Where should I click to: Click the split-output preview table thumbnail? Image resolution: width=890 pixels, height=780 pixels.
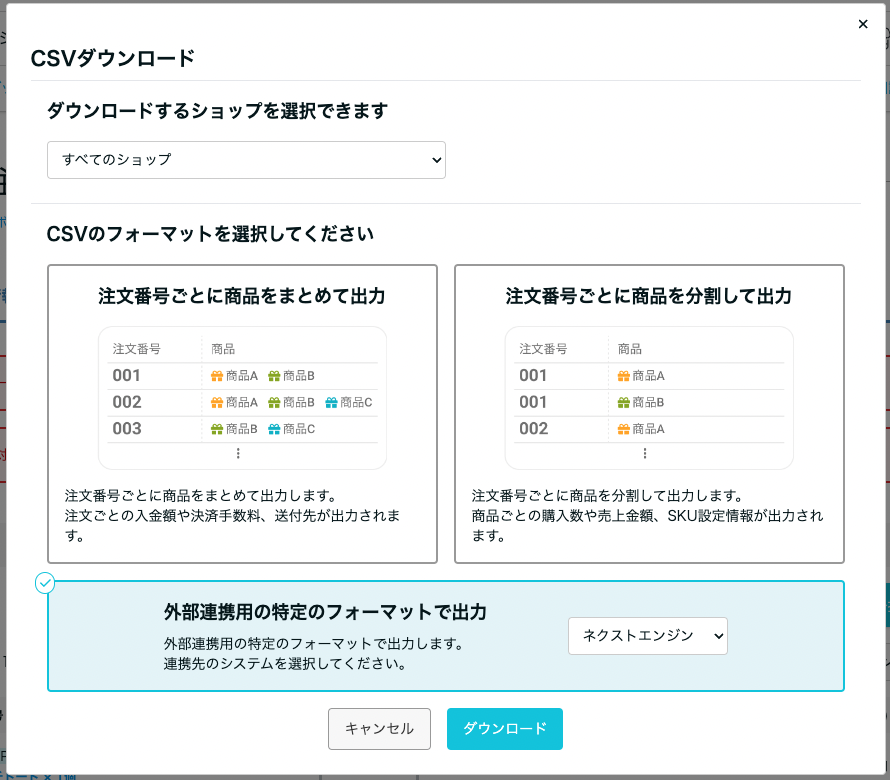pyautogui.click(x=649, y=398)
